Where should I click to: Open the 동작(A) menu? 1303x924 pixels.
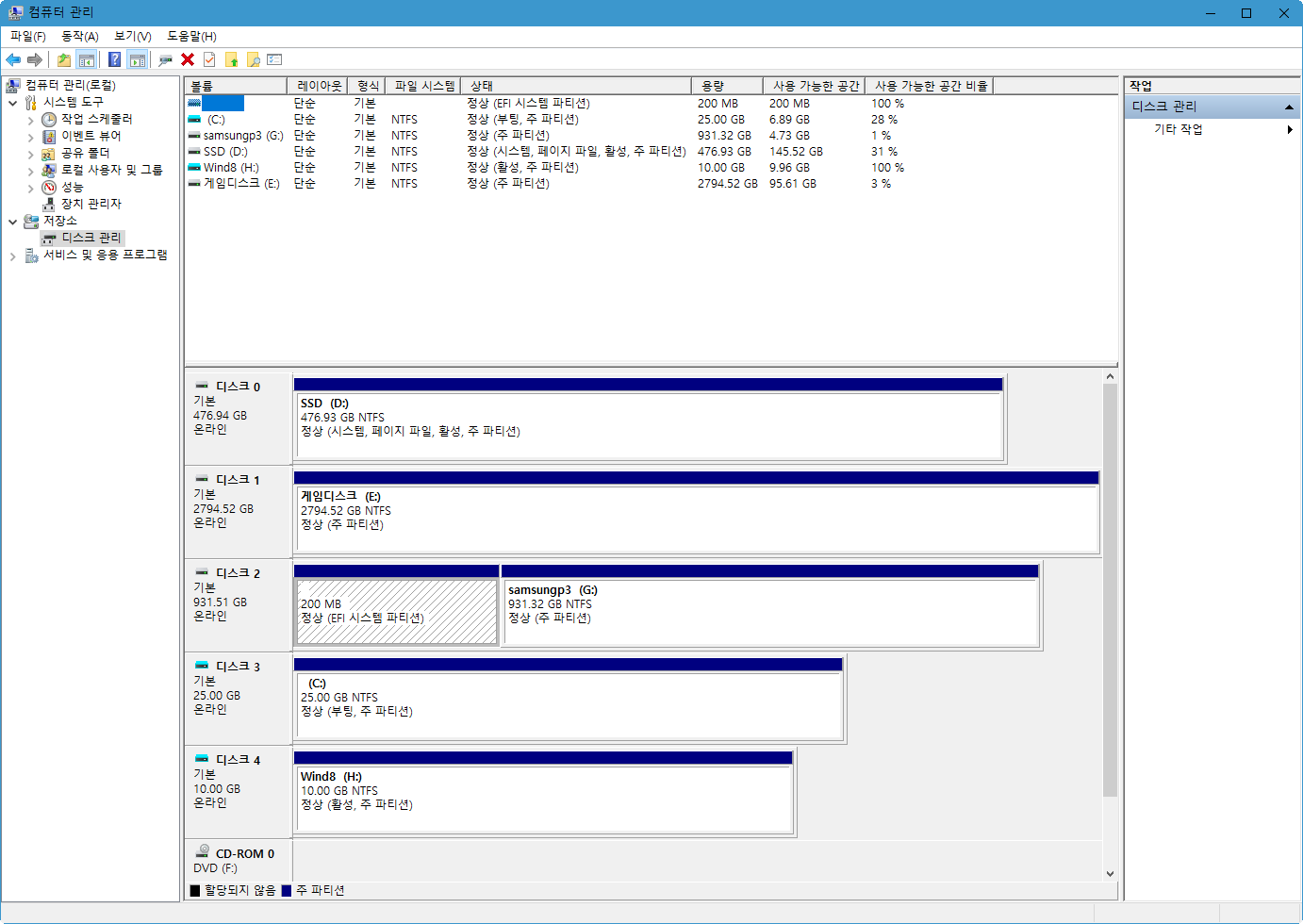80,36
